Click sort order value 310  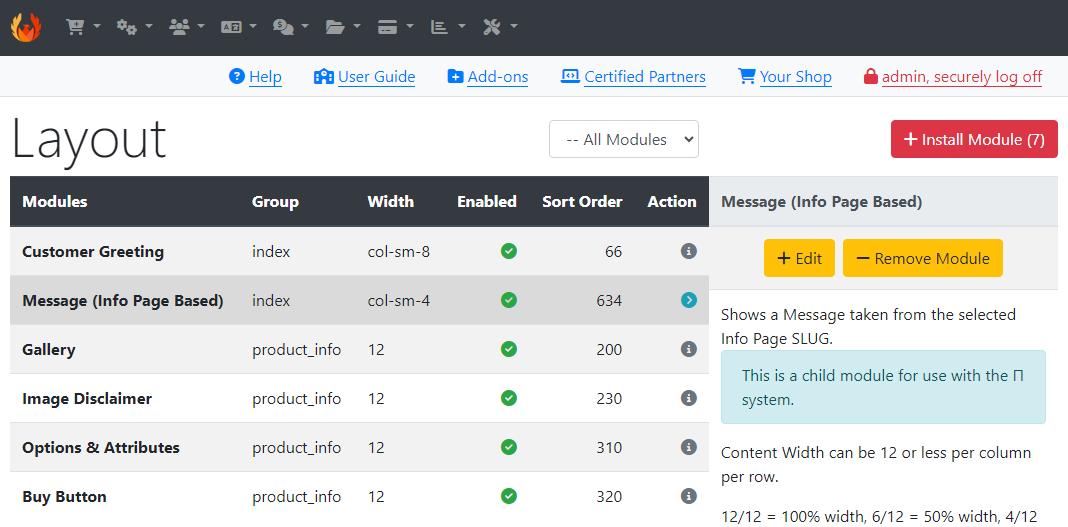tap(609, 447)
